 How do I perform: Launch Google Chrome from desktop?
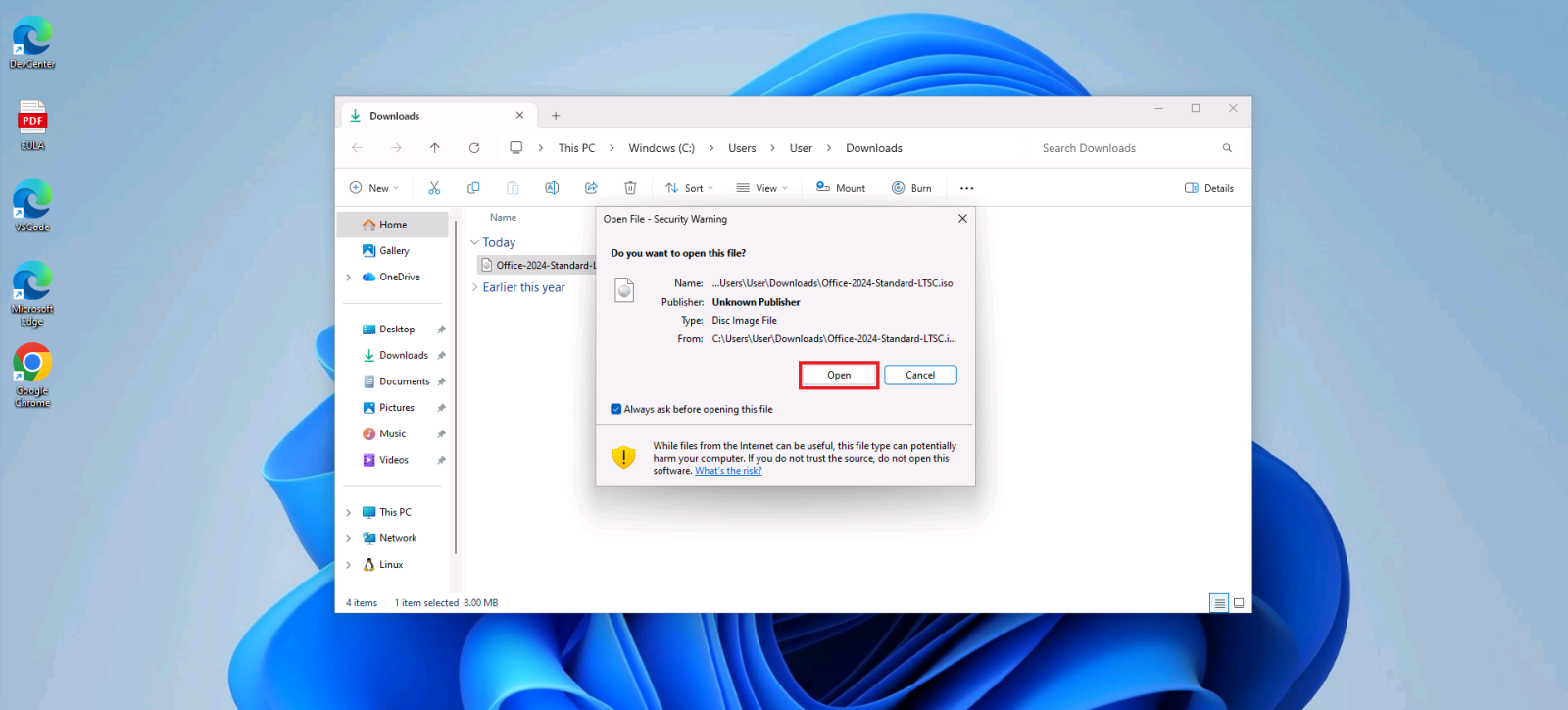[x=32, y=376]
